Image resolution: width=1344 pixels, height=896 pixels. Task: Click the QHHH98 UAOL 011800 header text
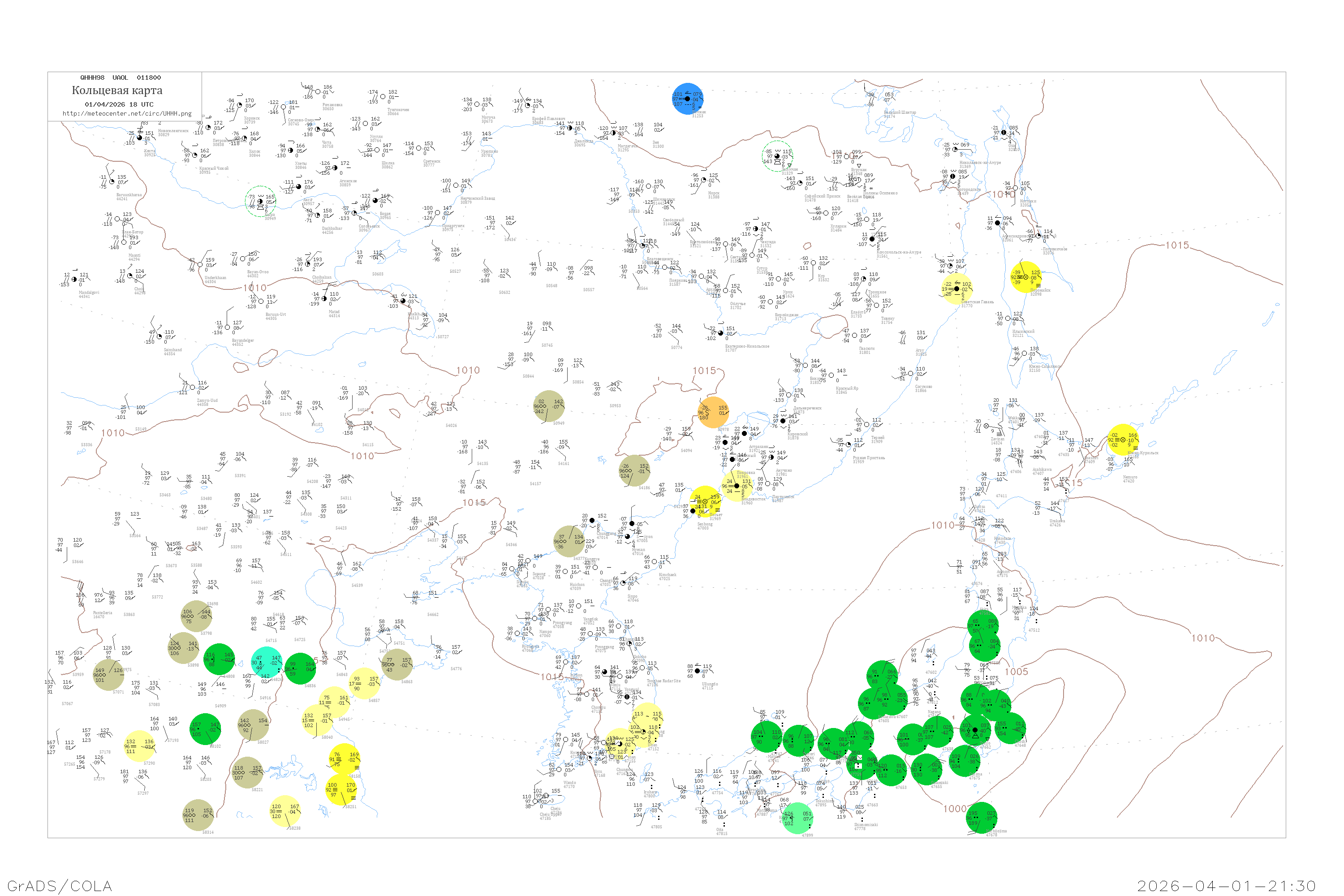tap(121, 78)
